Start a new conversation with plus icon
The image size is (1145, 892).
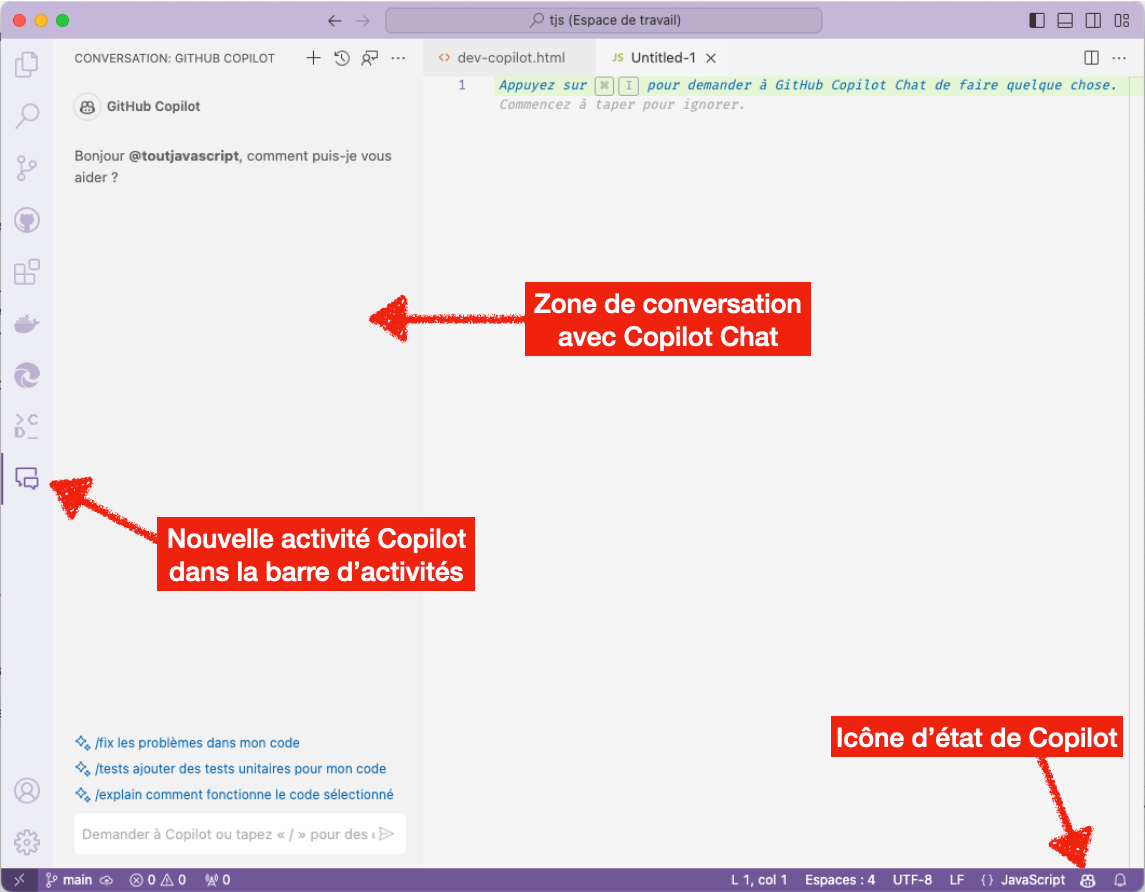click(313, 58)
